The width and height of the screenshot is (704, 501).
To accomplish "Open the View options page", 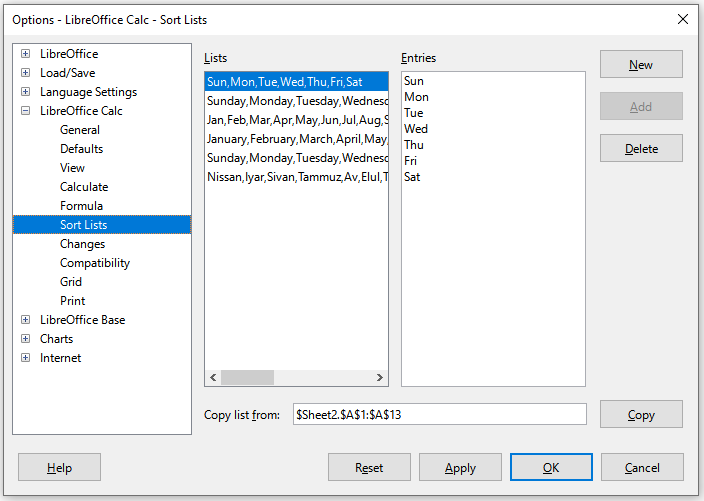I will tap(72, 167).
